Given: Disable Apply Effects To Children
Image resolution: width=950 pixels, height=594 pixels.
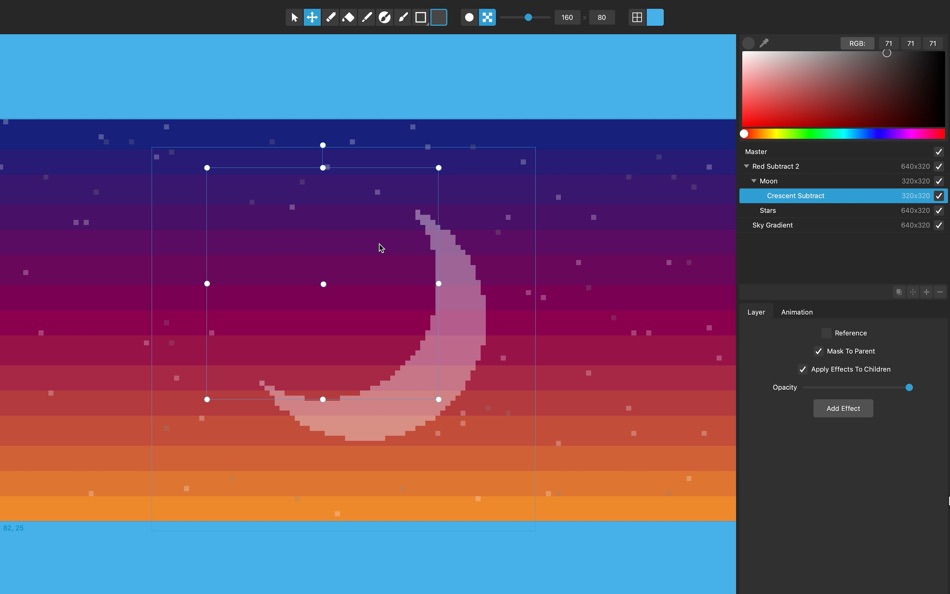Looking at the screenshot, I should pyautogui.click(x=802, y=369).
